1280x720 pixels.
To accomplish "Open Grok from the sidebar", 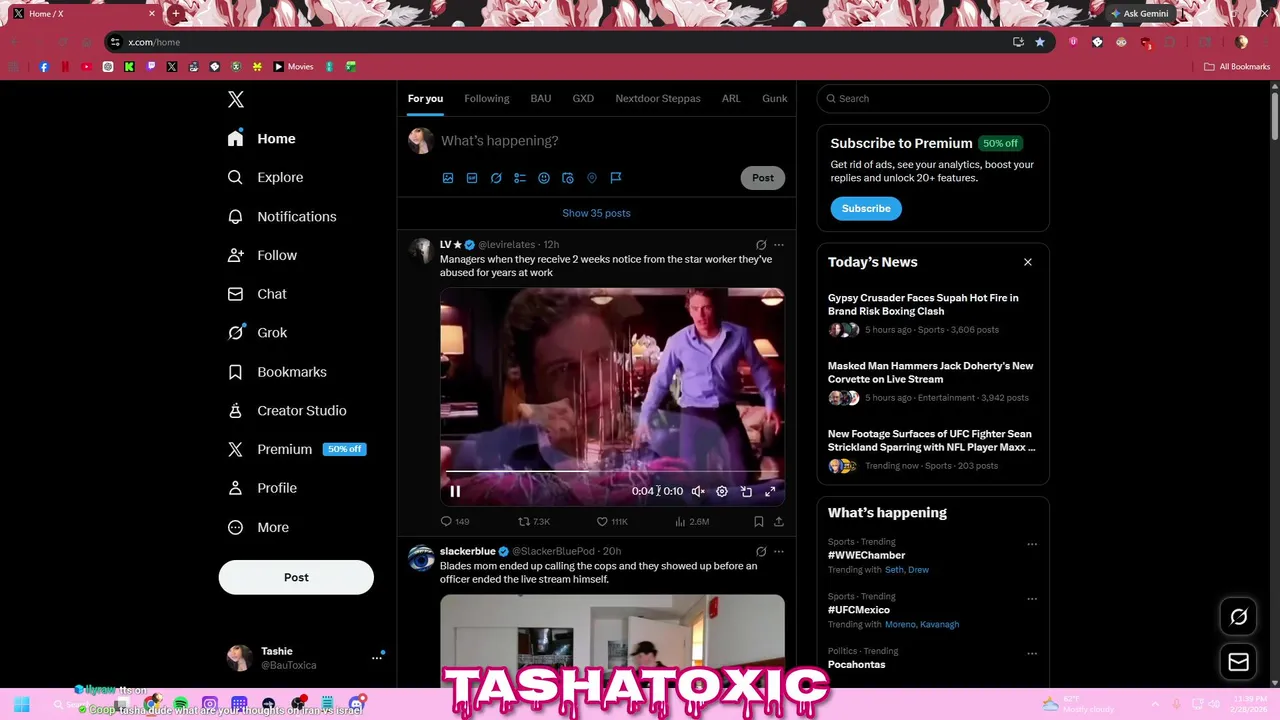I will coord(257,333).
